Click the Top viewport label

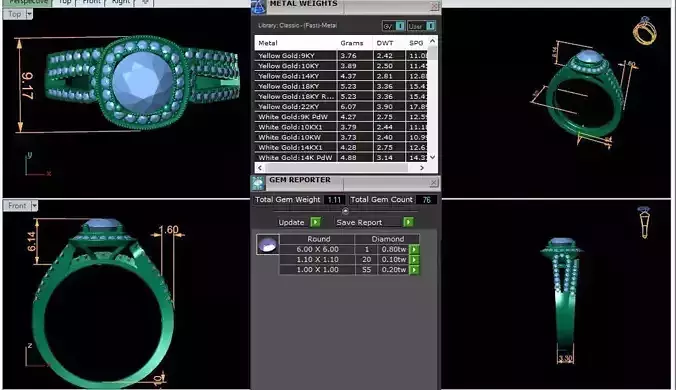14,14
